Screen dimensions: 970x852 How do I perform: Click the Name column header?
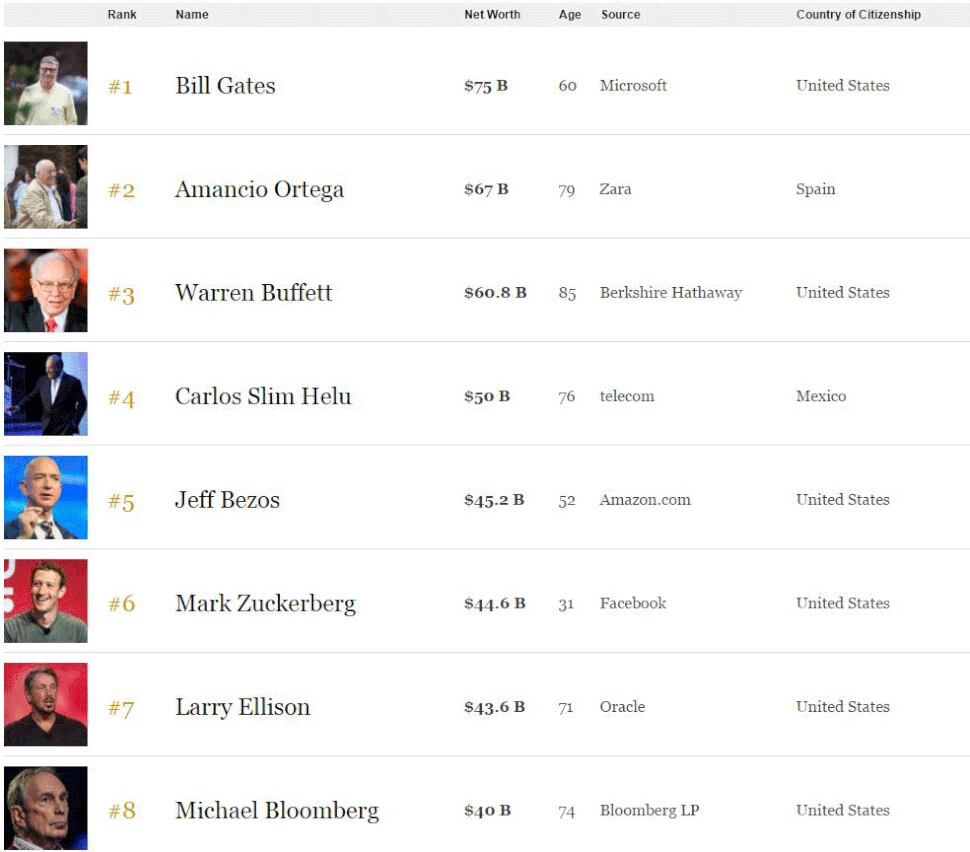[192, 14]
